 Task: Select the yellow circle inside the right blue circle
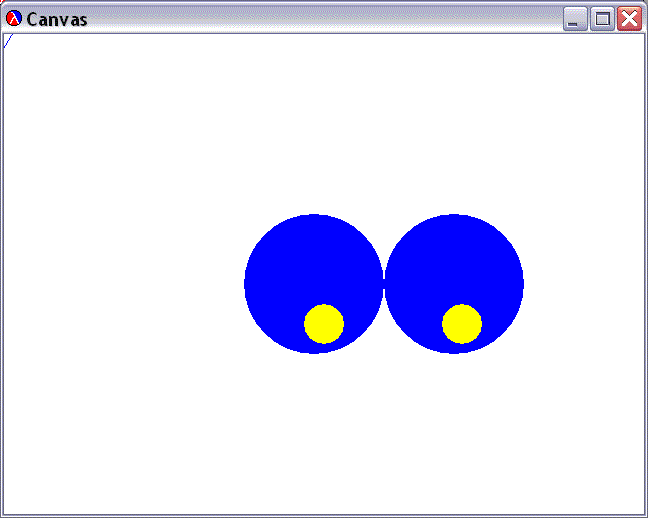(x=462, y=324)
